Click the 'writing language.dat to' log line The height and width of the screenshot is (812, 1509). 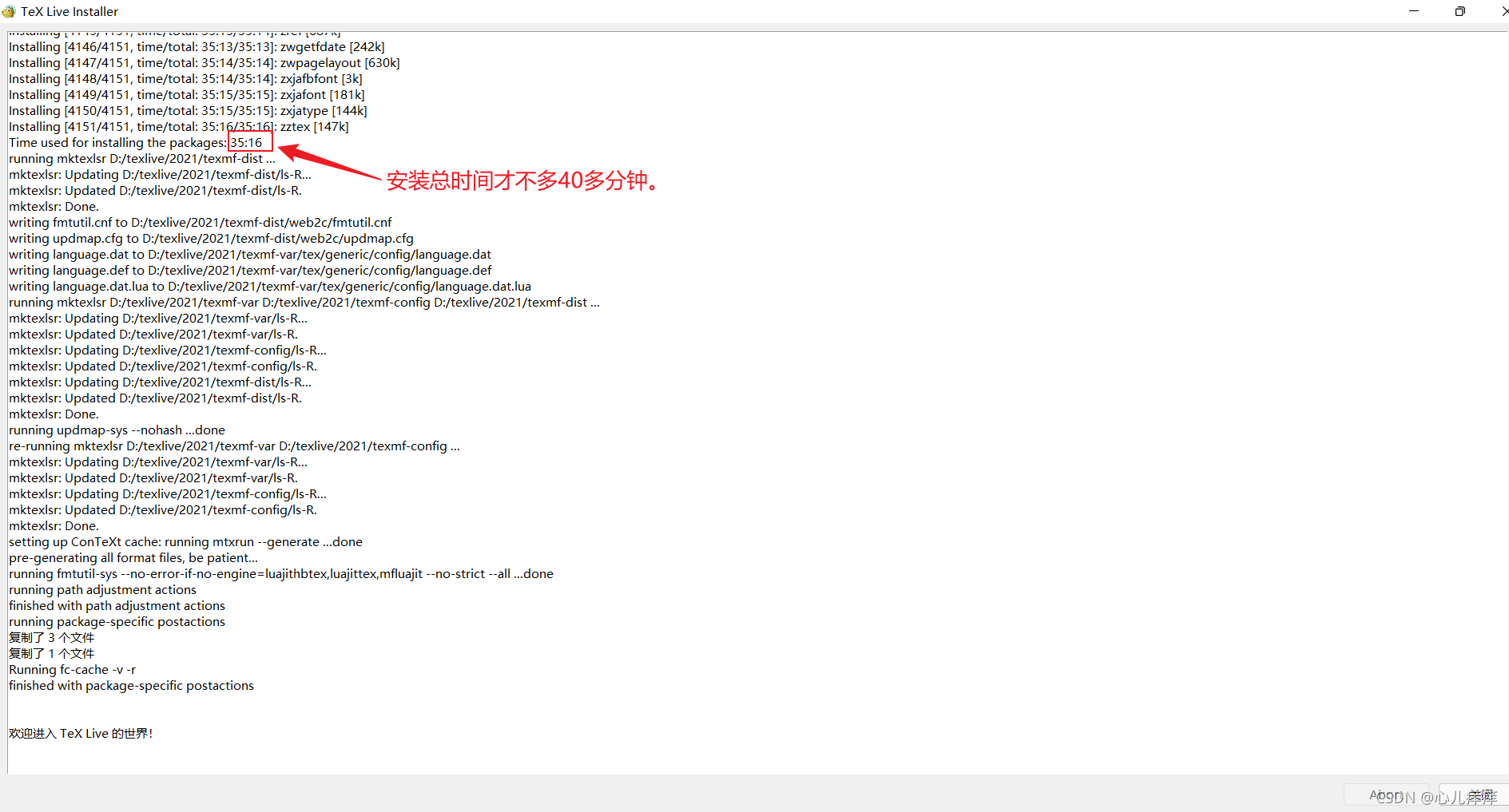pyautogui.click(x=250, y=255)
